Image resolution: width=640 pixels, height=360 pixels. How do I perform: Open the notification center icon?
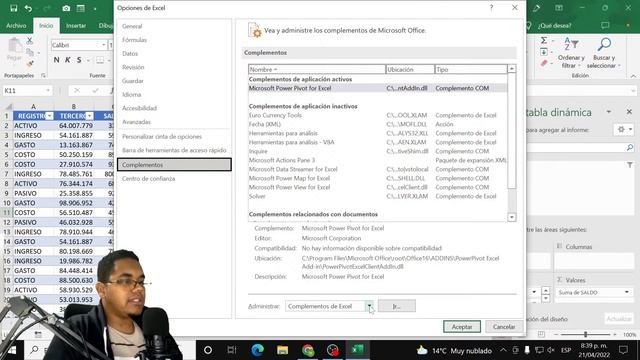(623, 350)
